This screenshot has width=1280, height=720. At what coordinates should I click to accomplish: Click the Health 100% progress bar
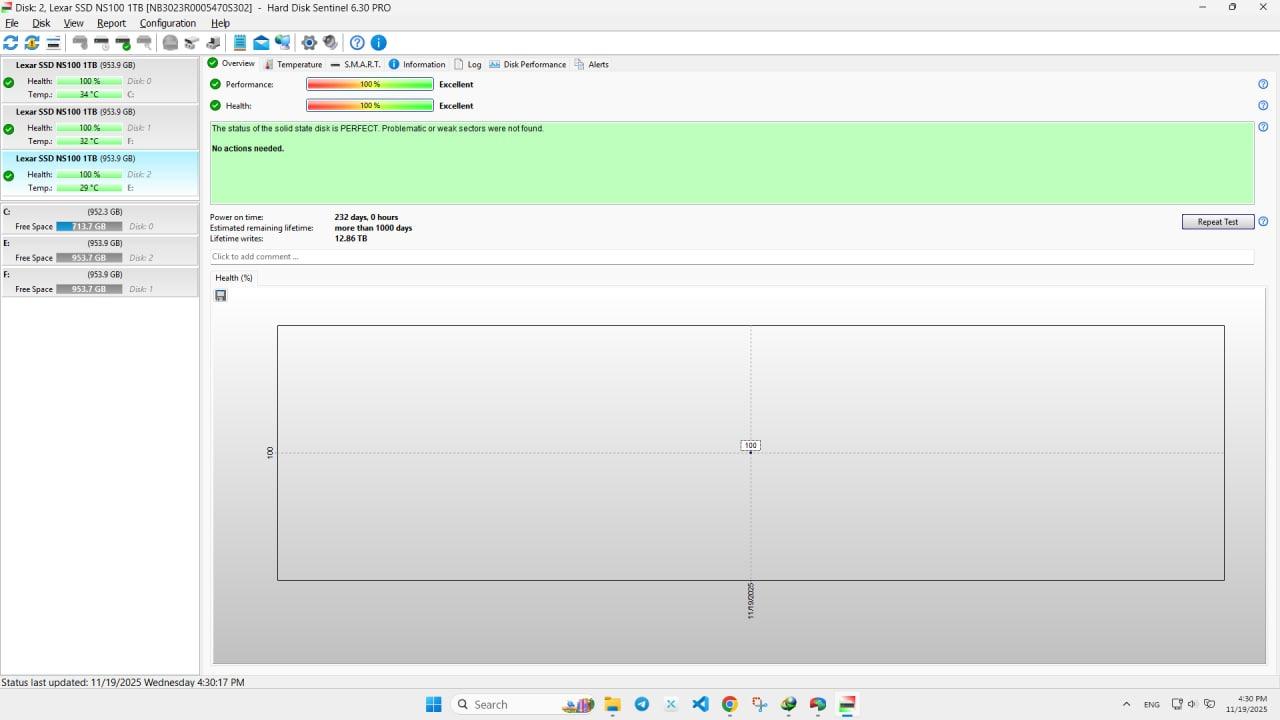pos(370,106)
